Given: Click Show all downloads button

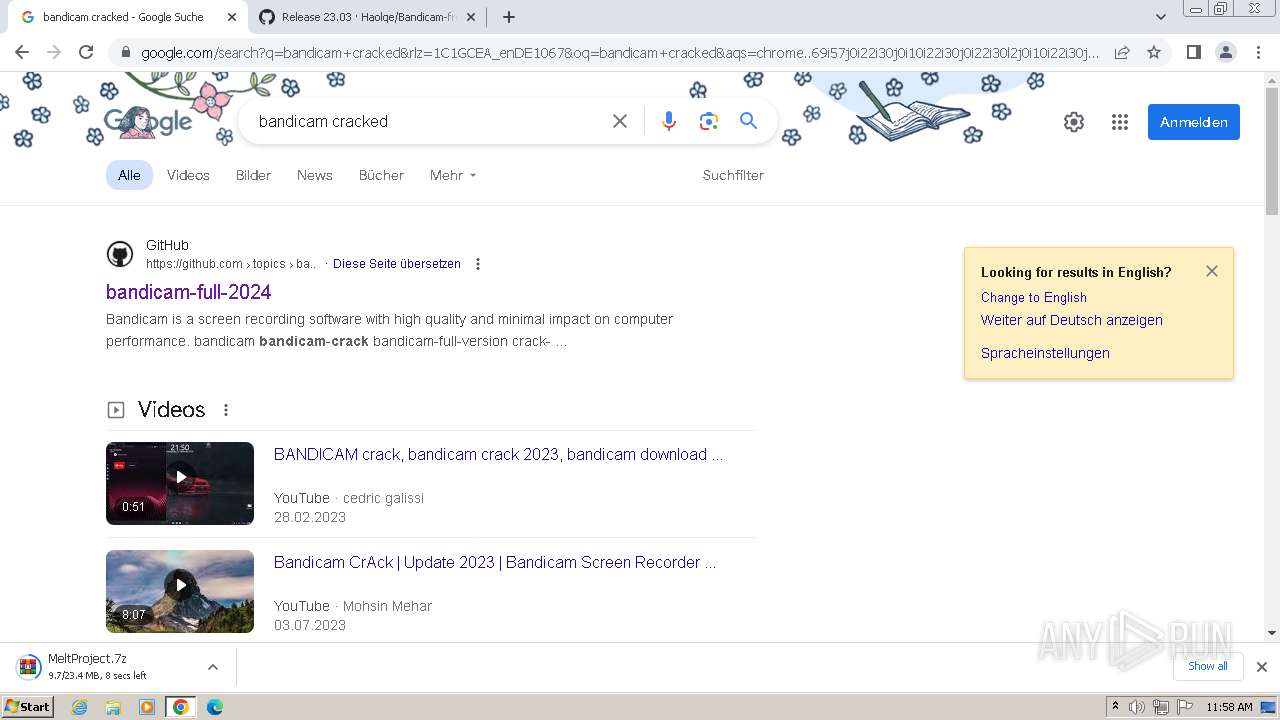Looking at the screenshot, I should 1208,666.
